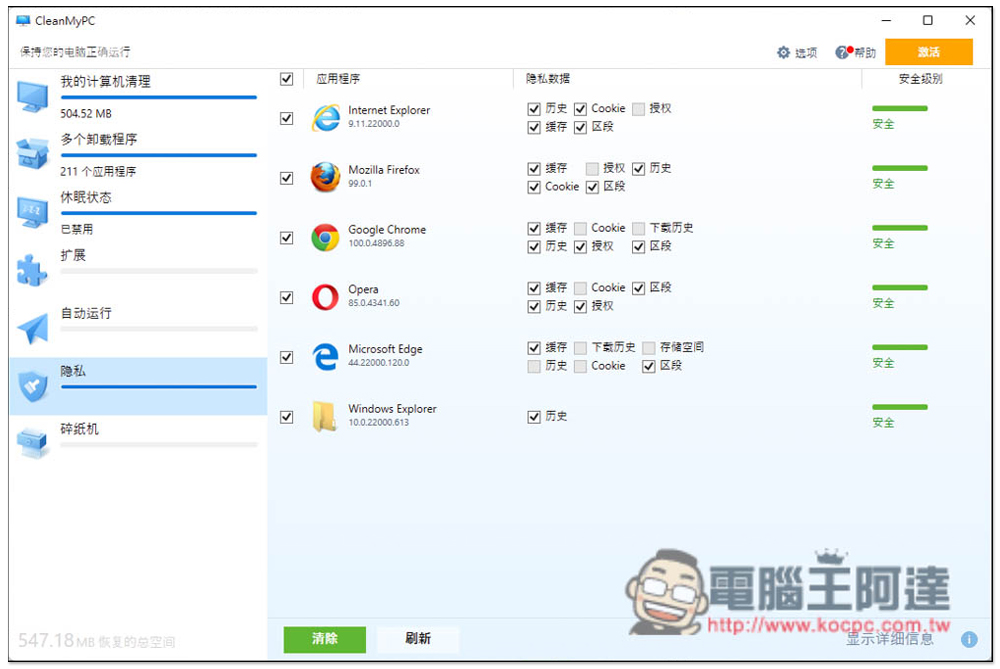
Task: Click the Opera browser icon
Action: [325, 297]
